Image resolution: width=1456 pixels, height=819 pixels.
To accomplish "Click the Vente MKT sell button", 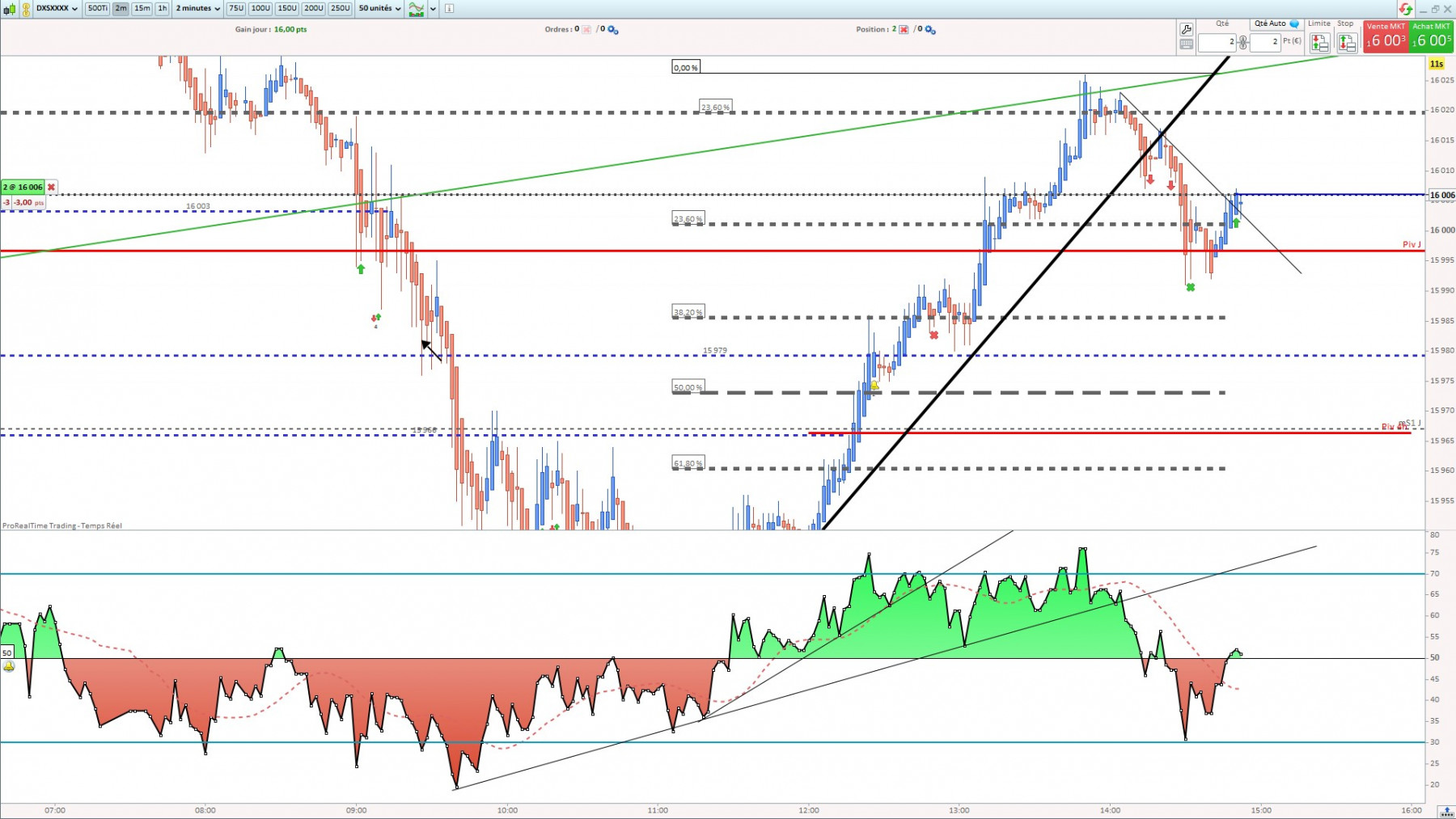I will click(x=1386, y=36).
